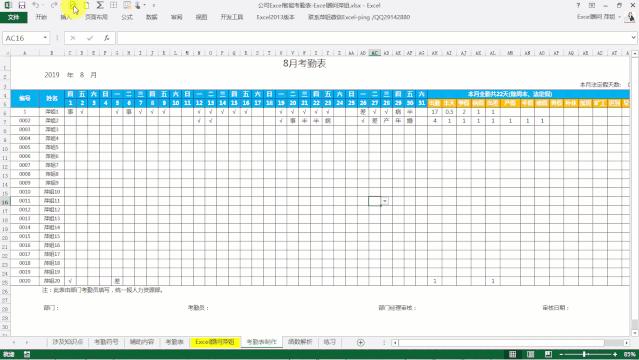Switch to the 视图 (View) ribbon tab
The height and width of the screenshot is (360, 639).
pyautogui.click(x=201, y=17)
